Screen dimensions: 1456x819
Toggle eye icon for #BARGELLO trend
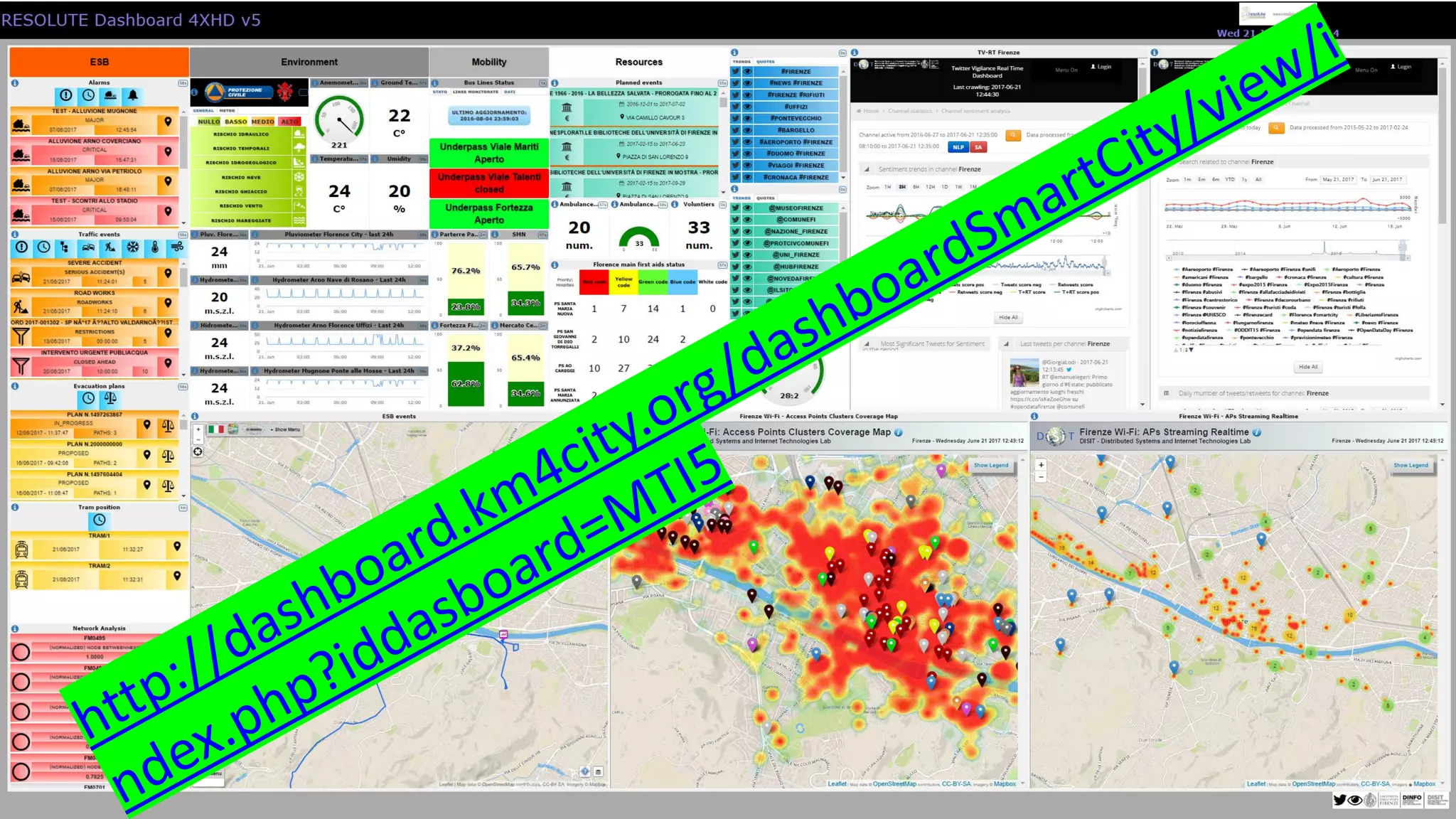point(747,130)
